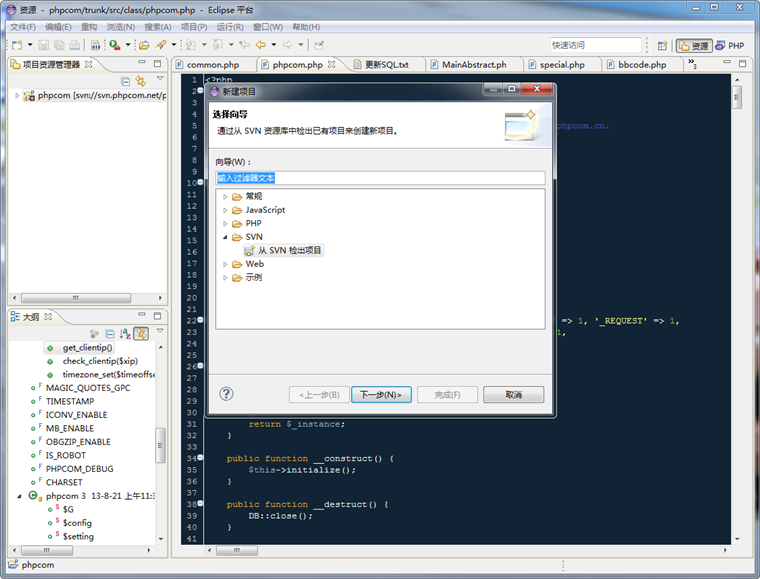Toggle code fold marker at line 2
This screenshot has width=760, height=579.
(201, 92)
